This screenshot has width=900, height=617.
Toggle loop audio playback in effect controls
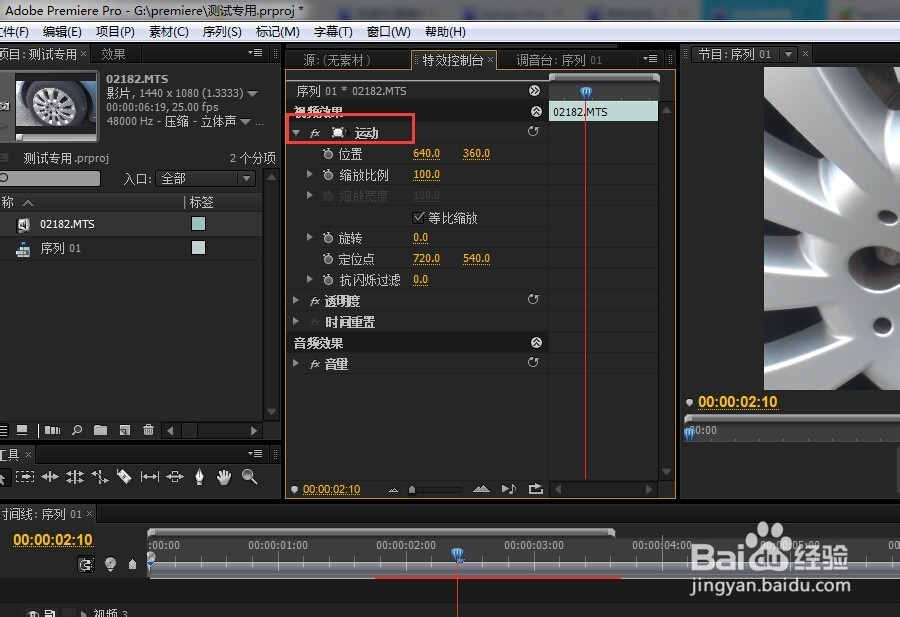coord(536,489)
